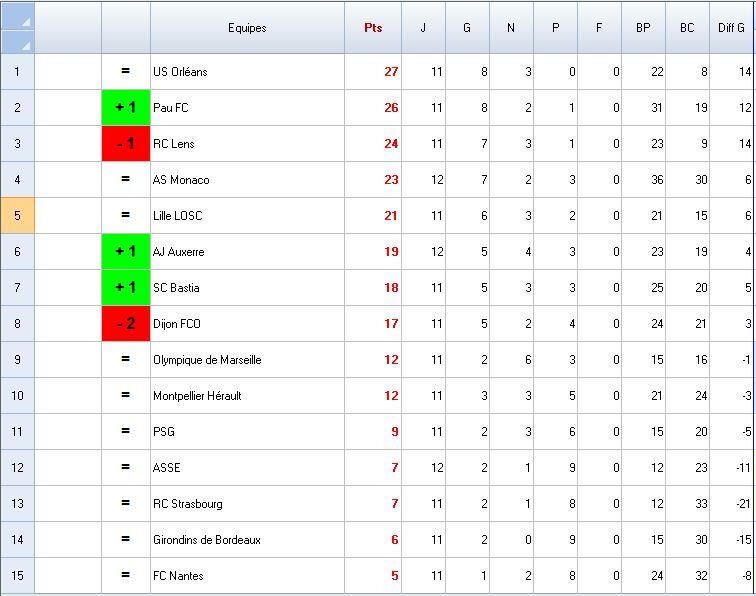Screen dimensions: 756x596
Task: Click the row 12 header
Action: click(18, 467)
